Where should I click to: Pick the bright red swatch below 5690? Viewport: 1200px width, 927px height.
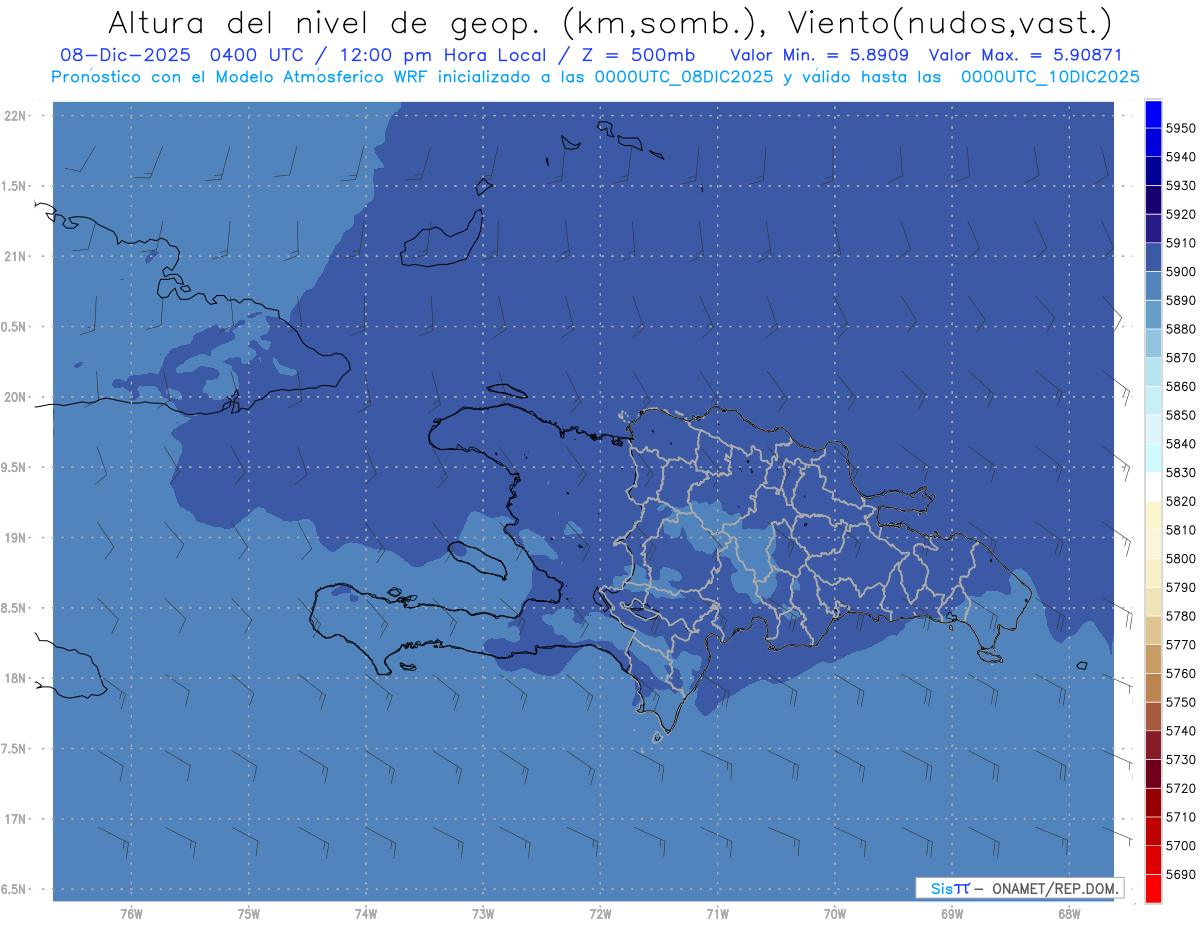[x=1153, y=888]
